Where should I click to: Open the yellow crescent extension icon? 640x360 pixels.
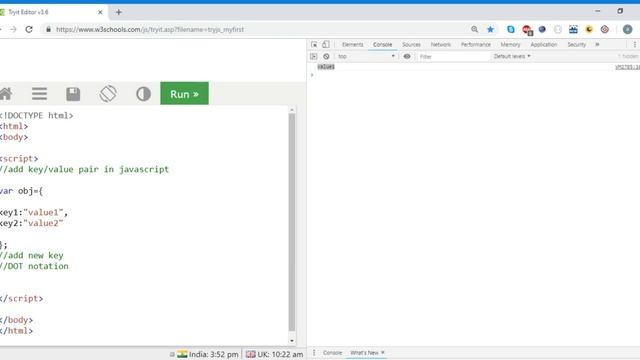click(589, 29)
